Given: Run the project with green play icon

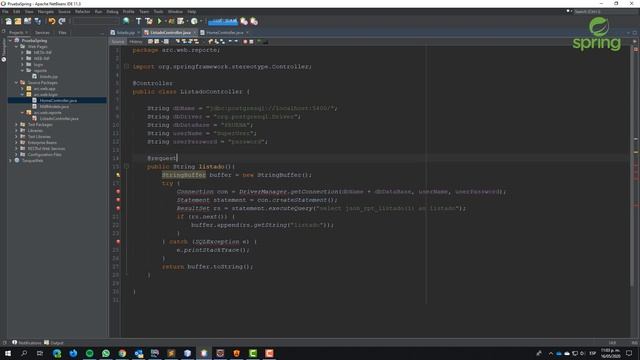Looking at the screenshot, I should click(x=160, y=21).
